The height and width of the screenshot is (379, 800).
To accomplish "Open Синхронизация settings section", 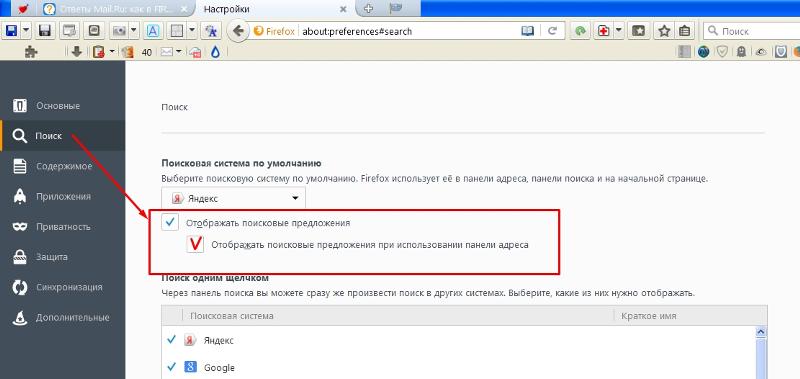I will [x=62, y=287].
